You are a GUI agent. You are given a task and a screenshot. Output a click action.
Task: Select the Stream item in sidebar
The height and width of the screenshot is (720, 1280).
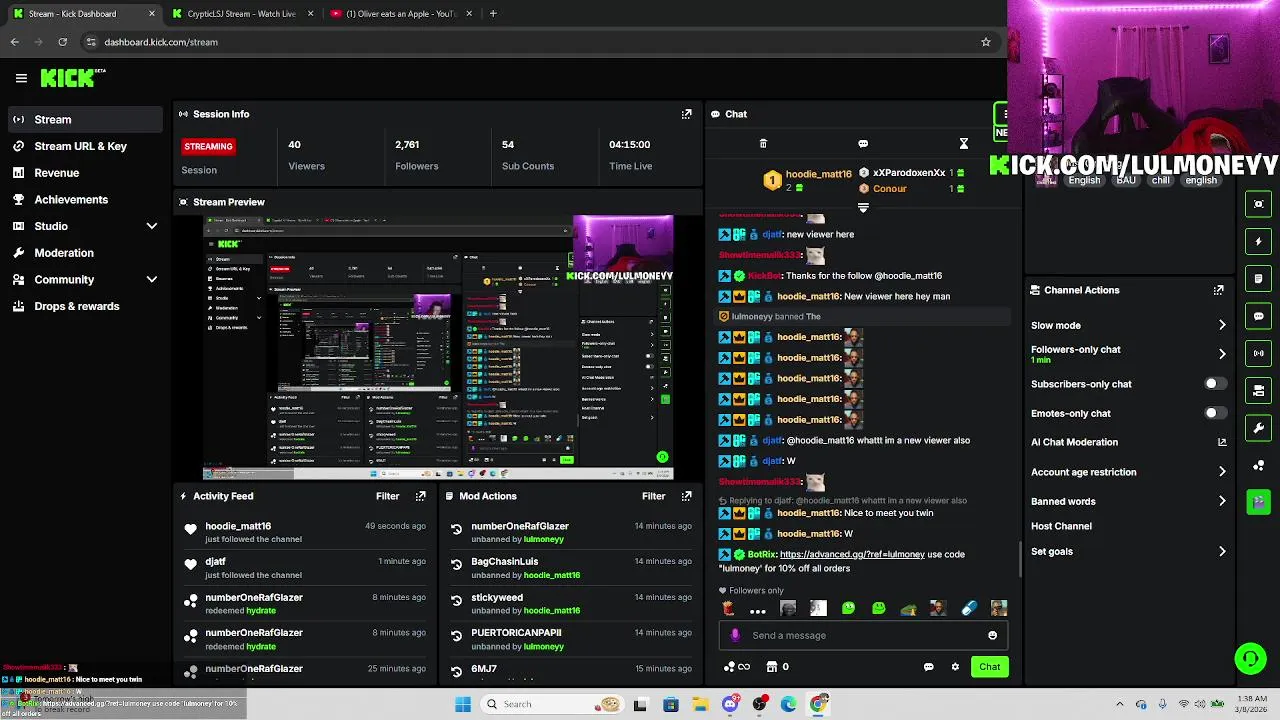pos(84,119)
